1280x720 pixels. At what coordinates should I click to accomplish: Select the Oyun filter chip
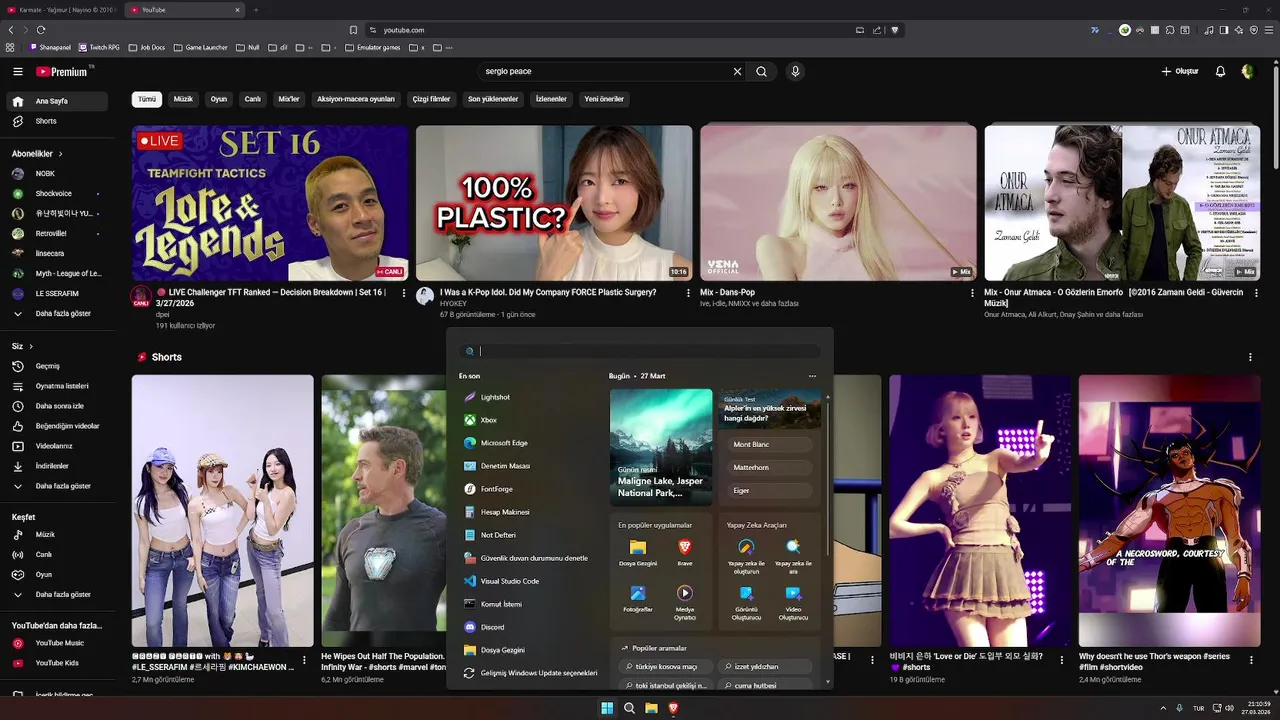[x=219, y=99]
